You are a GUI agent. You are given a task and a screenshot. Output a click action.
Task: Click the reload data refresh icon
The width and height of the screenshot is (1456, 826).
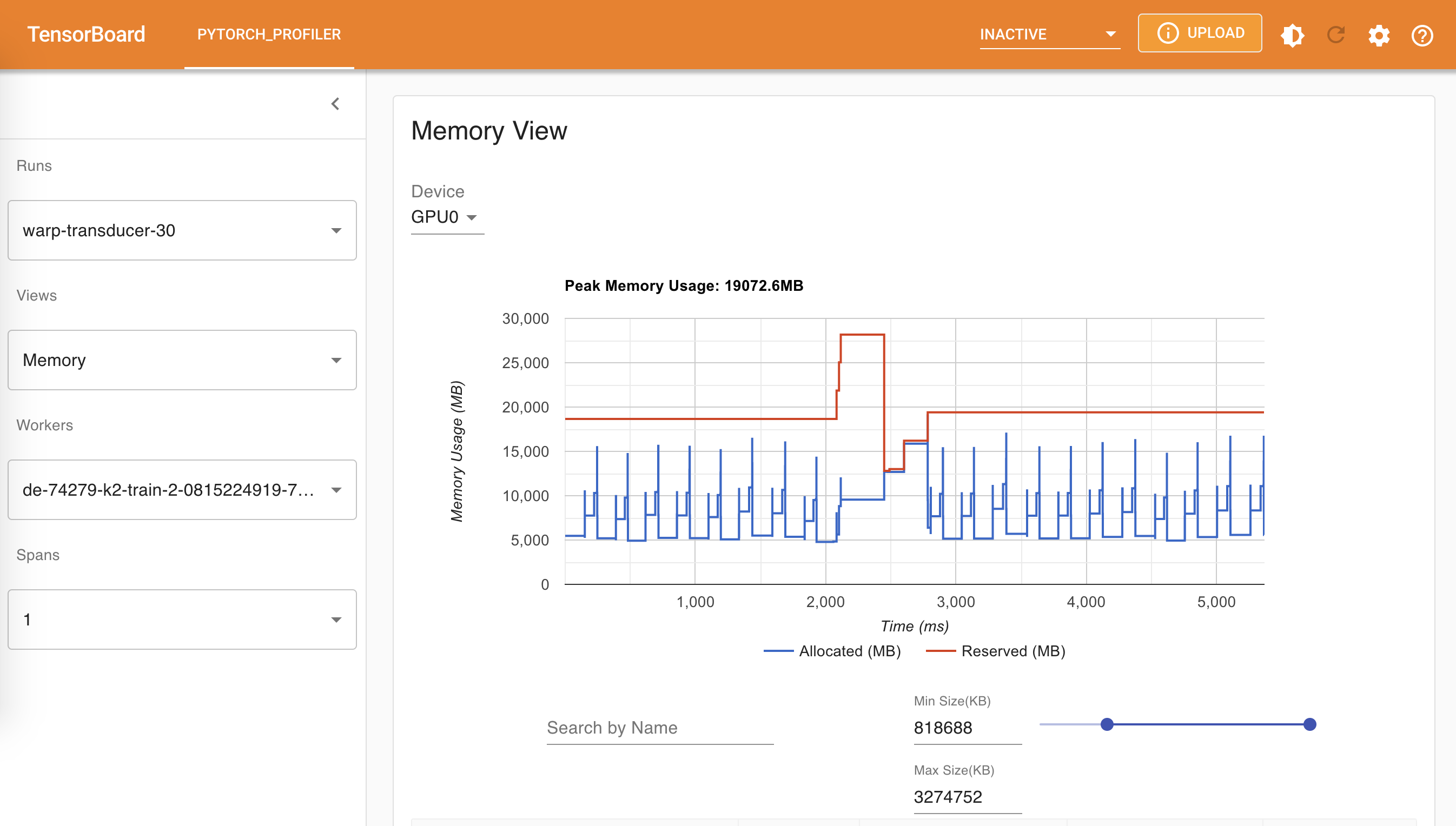pos(1335,35)
